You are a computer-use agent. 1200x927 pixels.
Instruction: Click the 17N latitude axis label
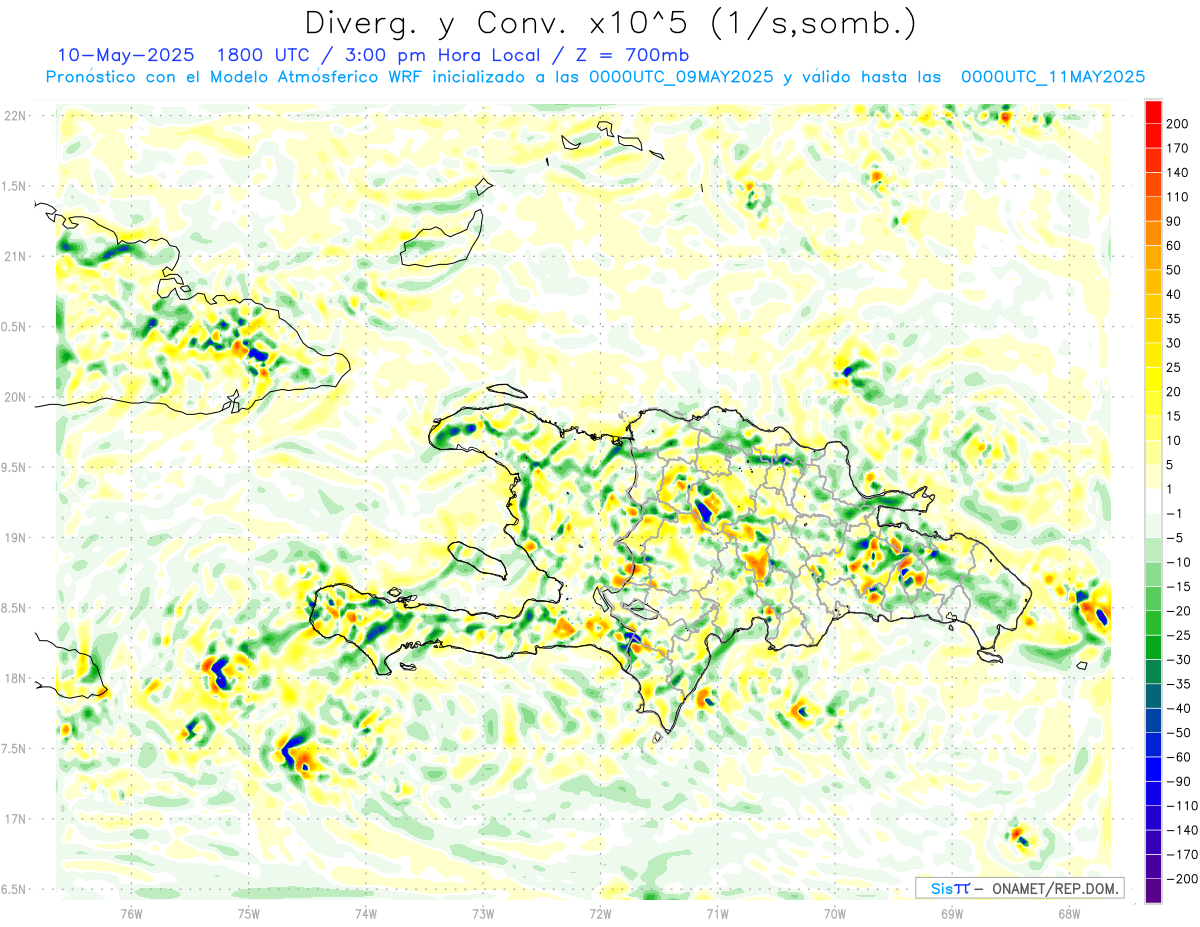click(15, 818)
